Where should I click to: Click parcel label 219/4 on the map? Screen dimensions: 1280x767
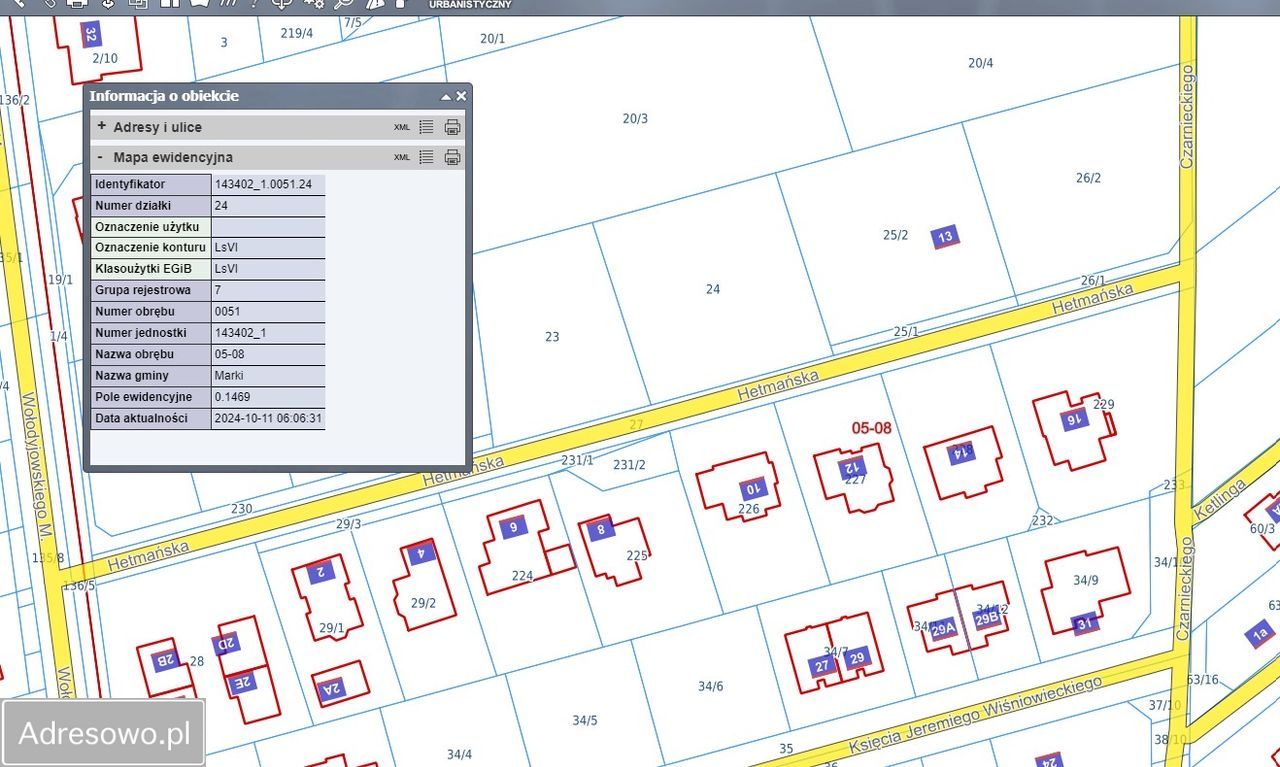[x=297, y=33]
